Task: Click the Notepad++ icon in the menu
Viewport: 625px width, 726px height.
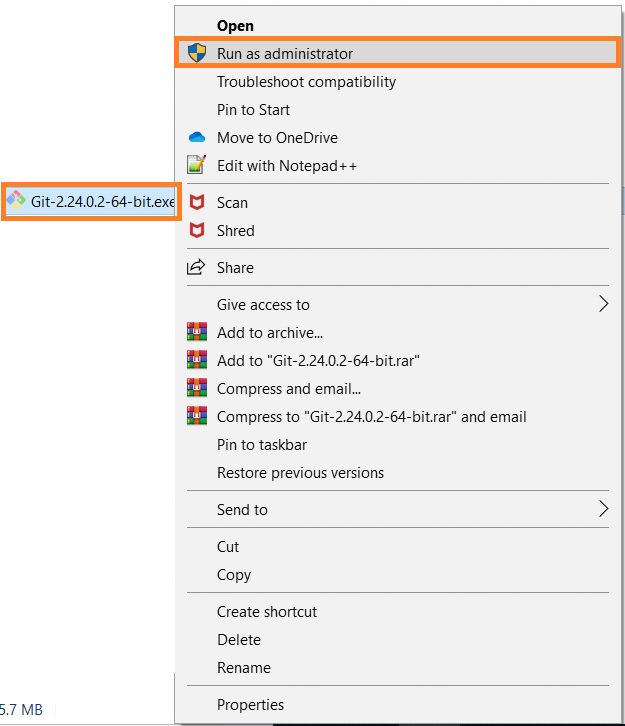Action: pos(197,166)
